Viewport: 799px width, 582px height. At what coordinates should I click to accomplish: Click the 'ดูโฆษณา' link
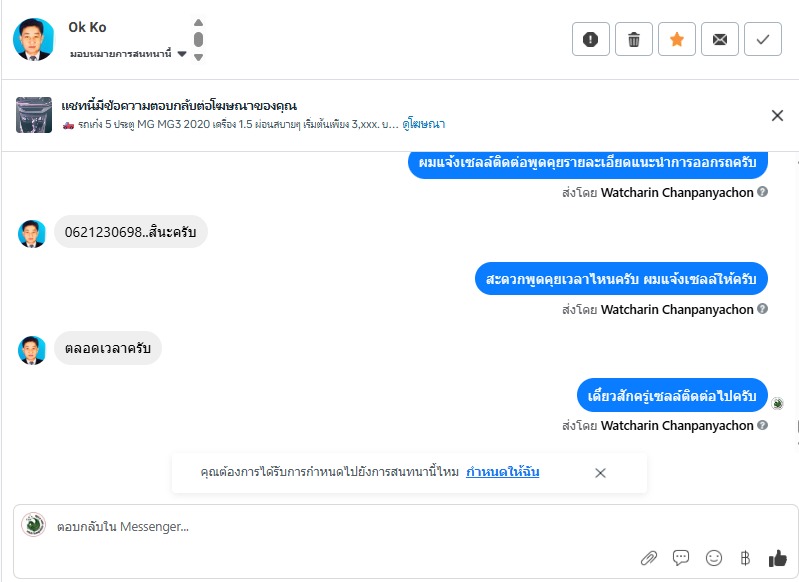coord(424,124)
